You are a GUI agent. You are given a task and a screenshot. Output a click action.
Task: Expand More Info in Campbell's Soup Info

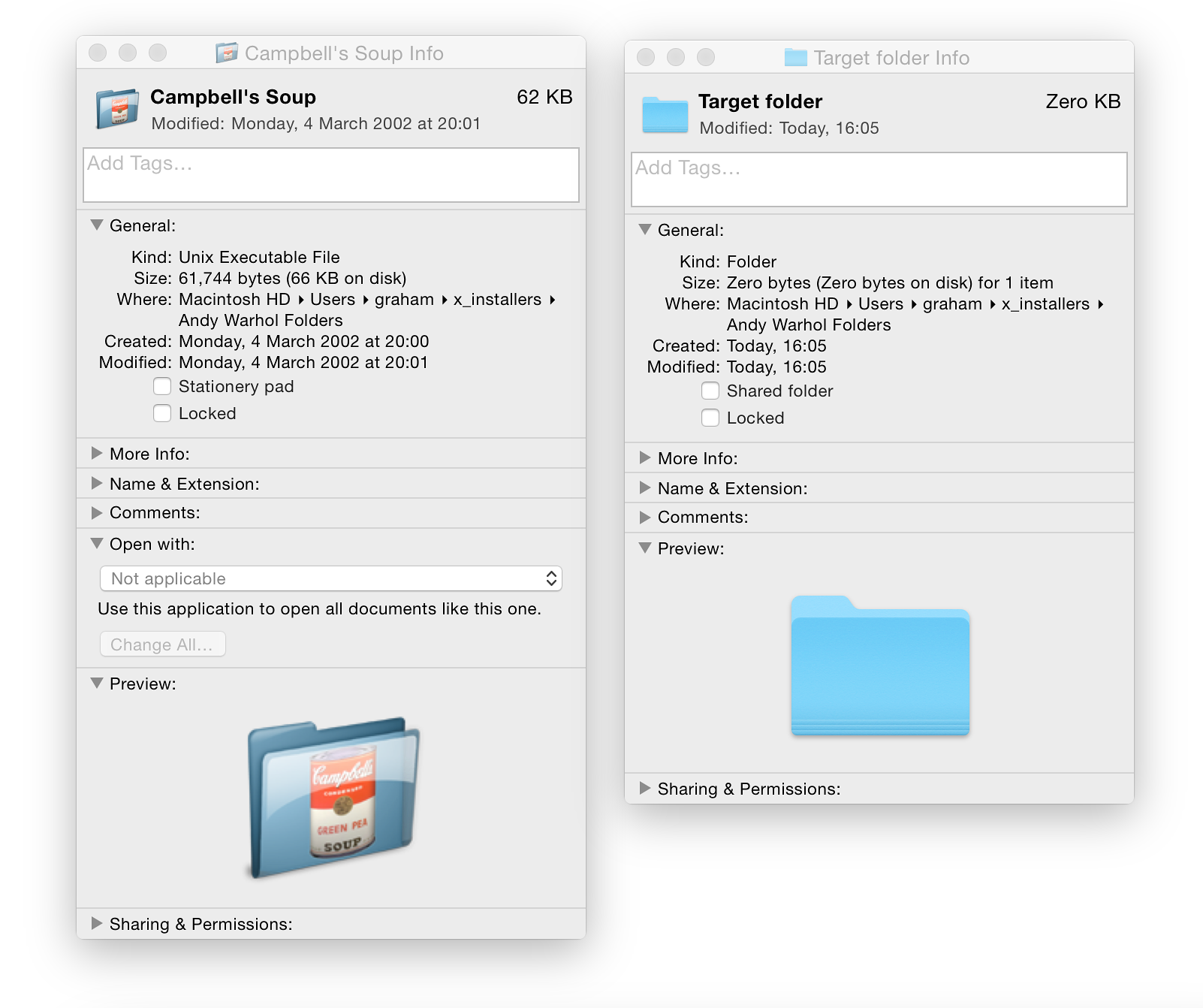point(96,453)
